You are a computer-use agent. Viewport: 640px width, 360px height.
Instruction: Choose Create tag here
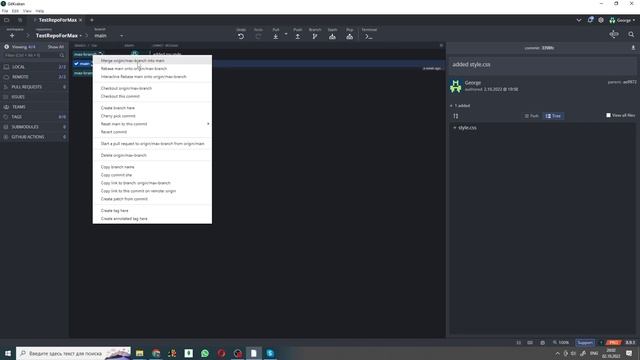(152, 211)
